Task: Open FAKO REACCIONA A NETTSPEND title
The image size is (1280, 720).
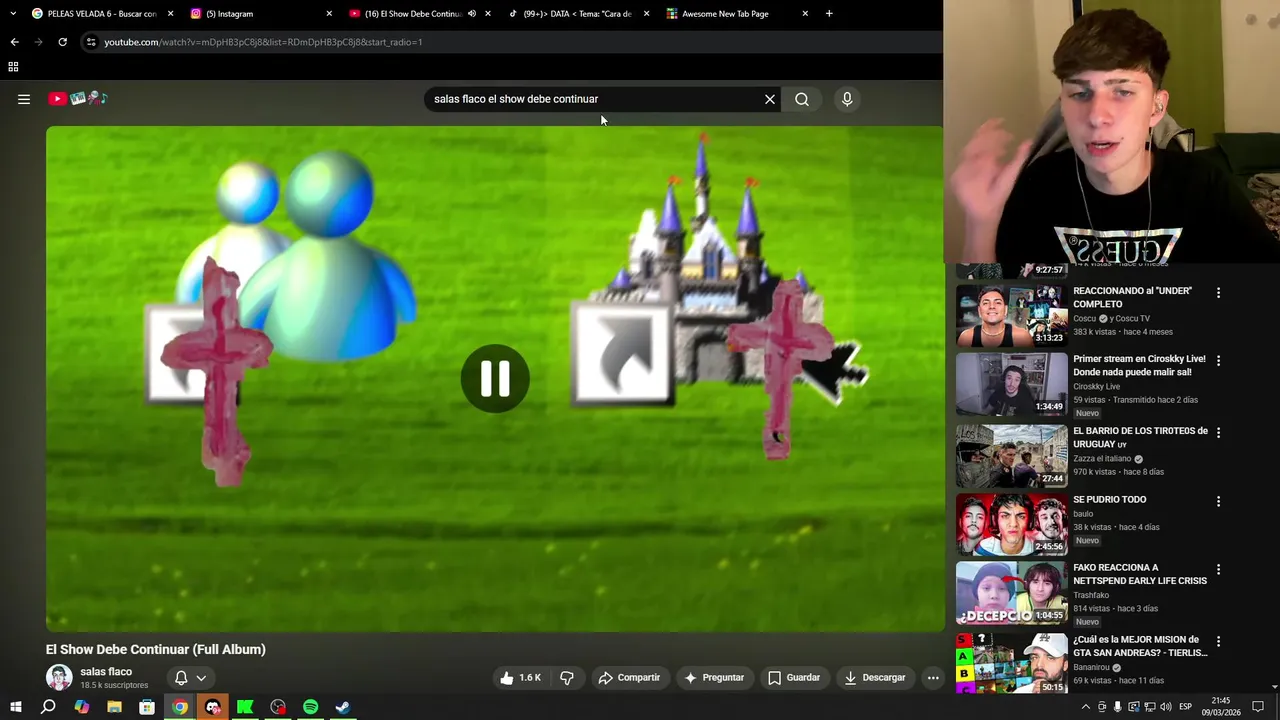Action: pyautogui.click(x=1140, y=574)
